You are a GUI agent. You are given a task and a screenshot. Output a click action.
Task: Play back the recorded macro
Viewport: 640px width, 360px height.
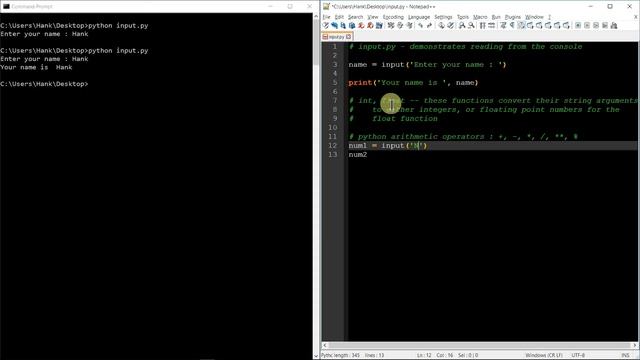click(596, 25)
